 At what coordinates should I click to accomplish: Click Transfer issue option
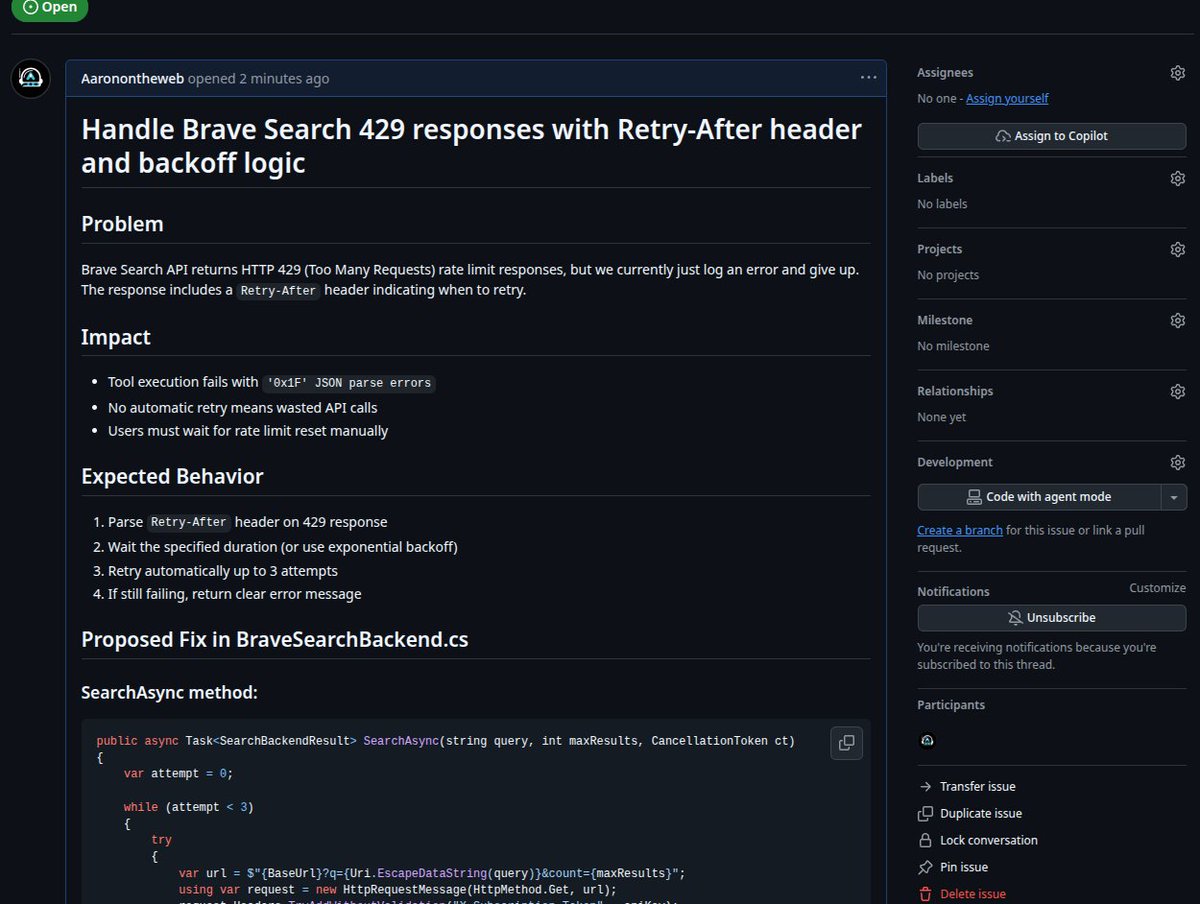967,787
